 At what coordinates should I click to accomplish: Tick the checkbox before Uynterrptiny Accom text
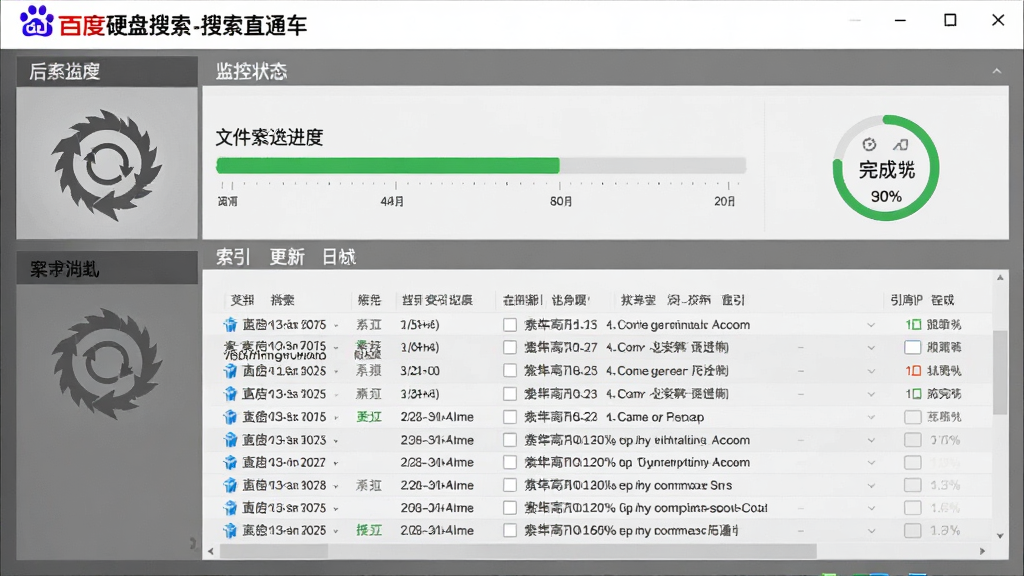coord(510,462)
